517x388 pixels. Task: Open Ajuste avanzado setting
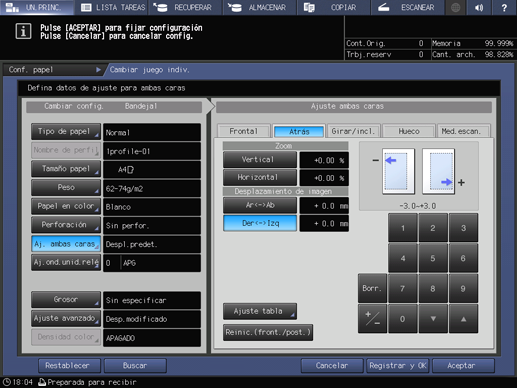tap(66, 318)
